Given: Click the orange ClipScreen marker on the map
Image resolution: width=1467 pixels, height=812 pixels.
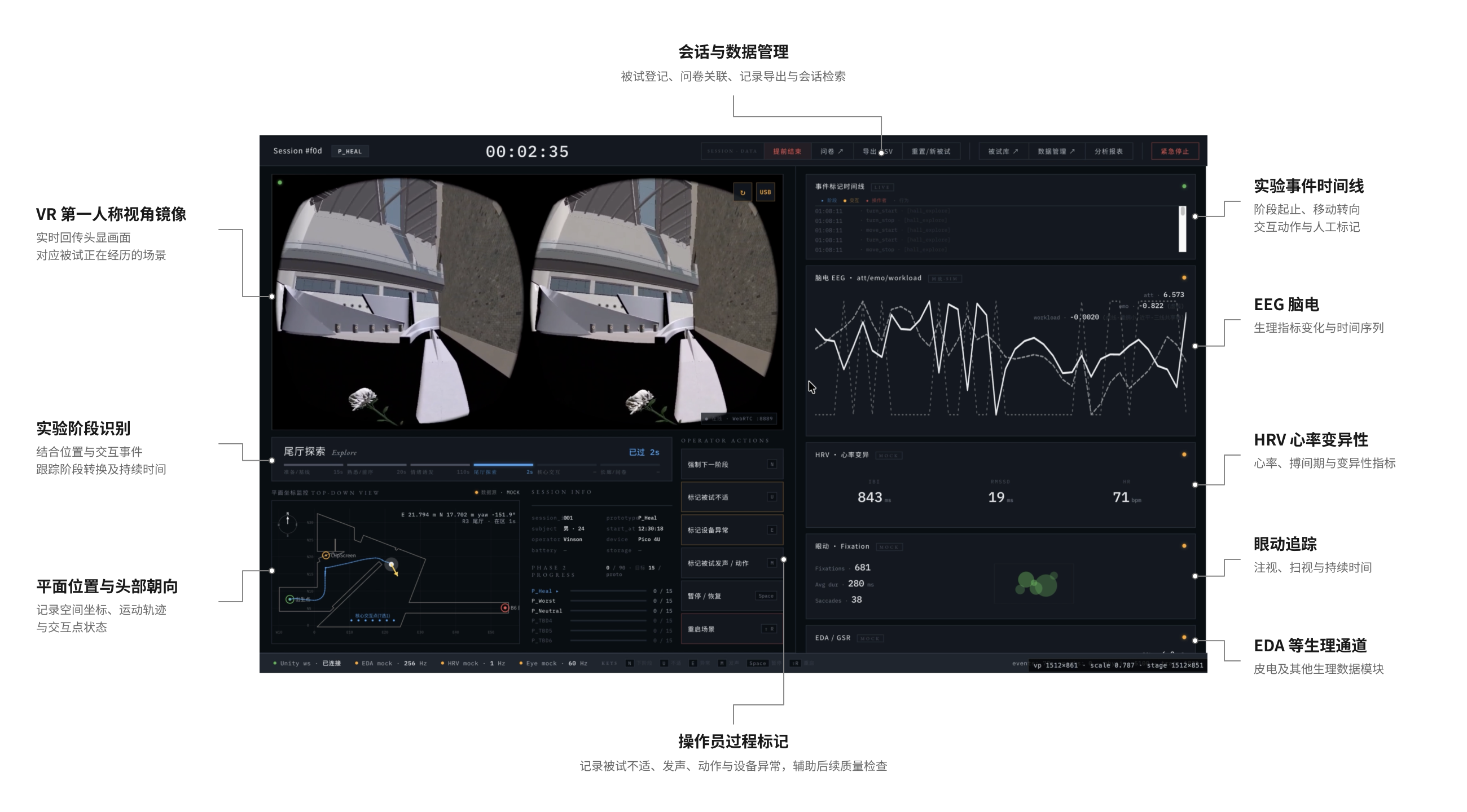Looking at the screenshot, I should tap(326, 555).
